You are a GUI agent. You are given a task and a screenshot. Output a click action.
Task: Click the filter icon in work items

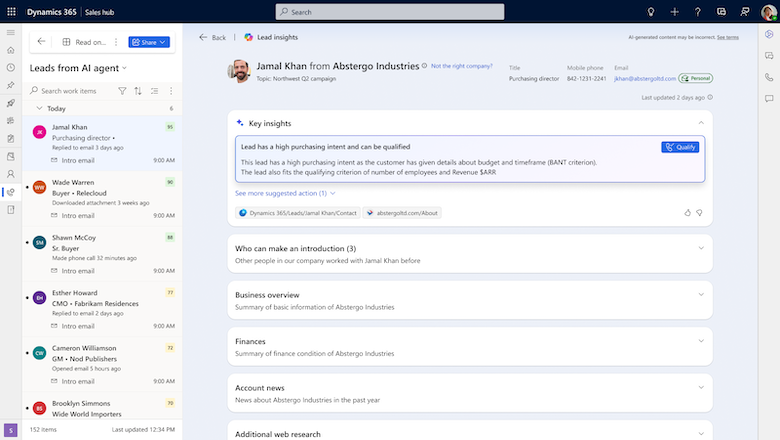click(122, 91)
